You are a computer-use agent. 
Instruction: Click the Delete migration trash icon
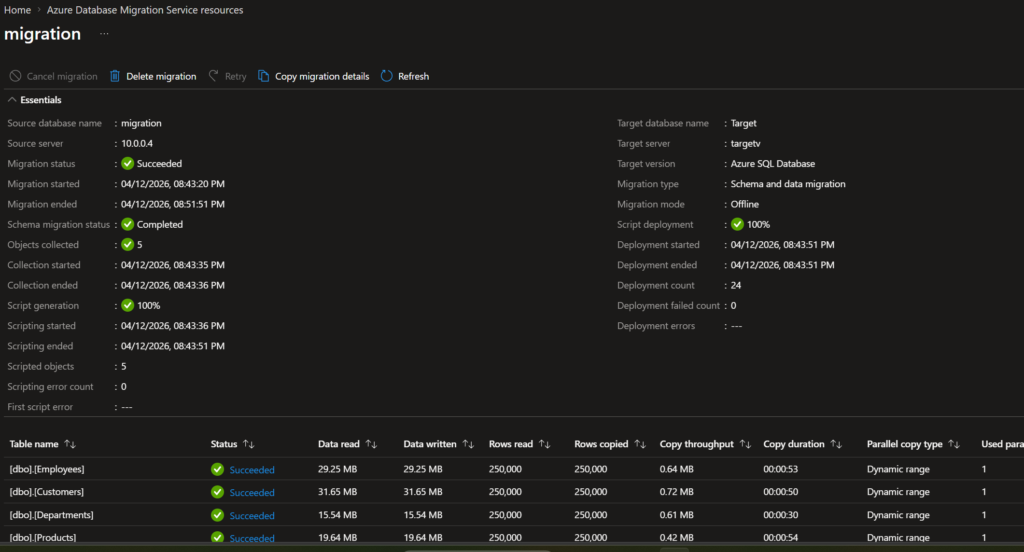115,76
